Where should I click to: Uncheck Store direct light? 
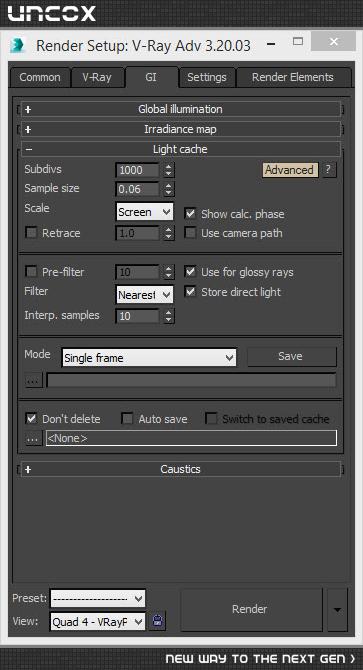point(190,292)
